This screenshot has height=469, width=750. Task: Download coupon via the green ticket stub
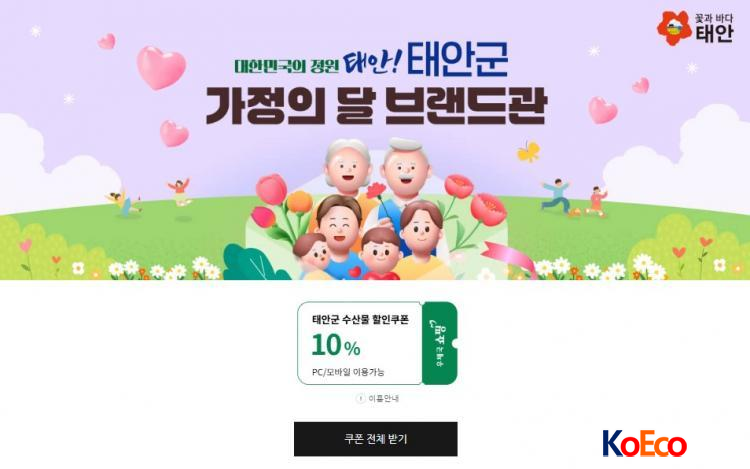click(x=440, y=343)
